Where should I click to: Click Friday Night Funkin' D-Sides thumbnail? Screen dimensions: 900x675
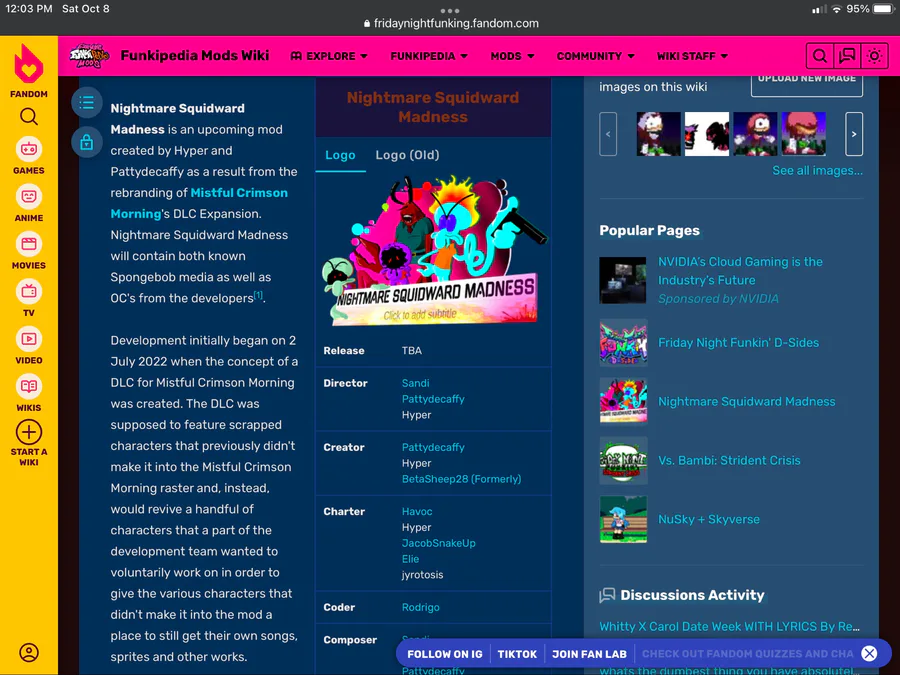(623, 343)
